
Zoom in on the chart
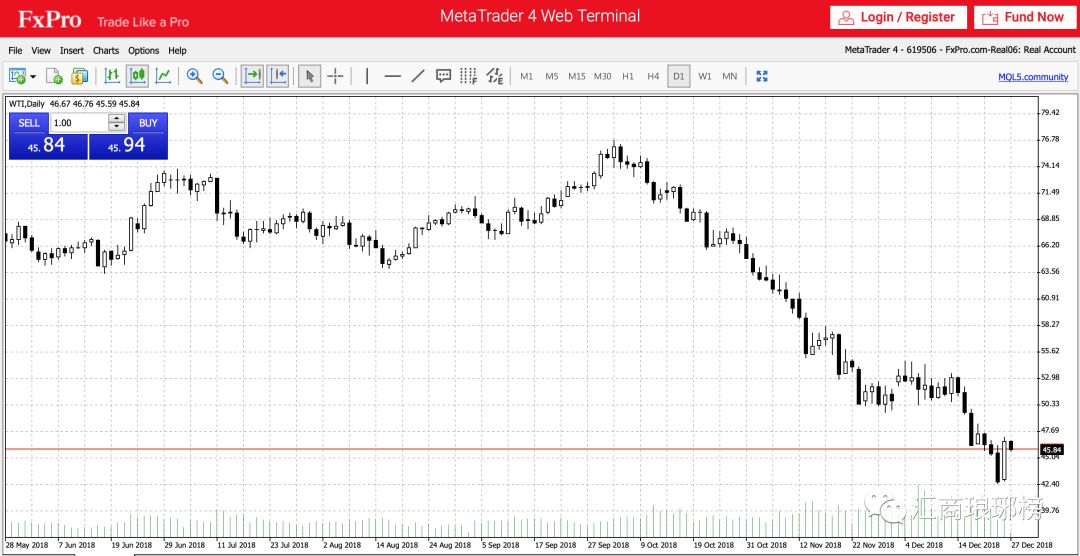tap(194, 76)
